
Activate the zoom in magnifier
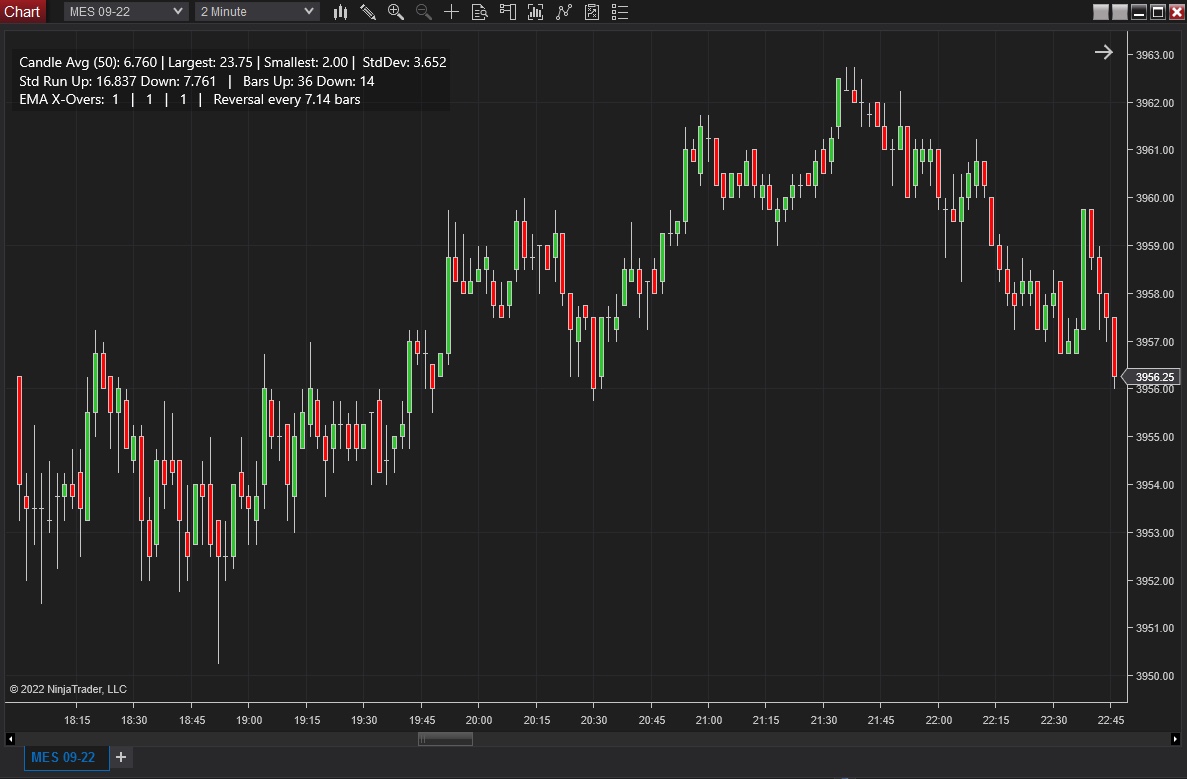pos(395,11)
